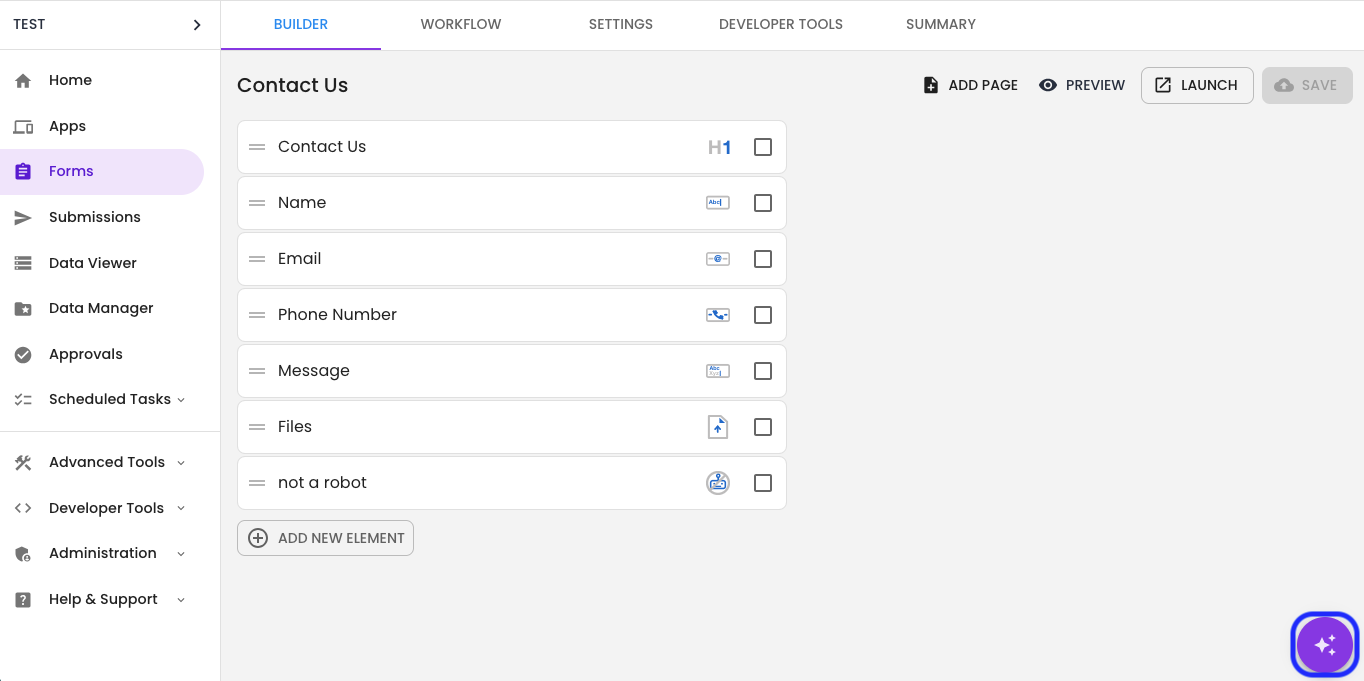The width and height of the screenshot is (1364, 681).
Task: Click drag handle of Email row
Action: point(257,259)
